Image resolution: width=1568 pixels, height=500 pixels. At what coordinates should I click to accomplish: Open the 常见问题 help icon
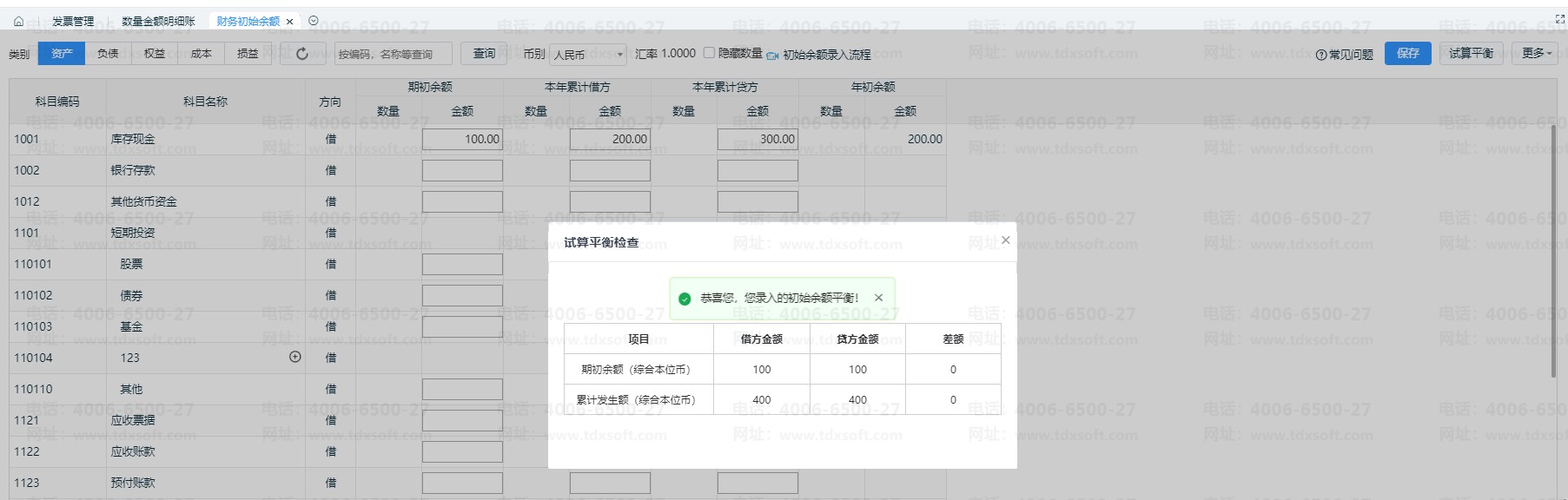click(x=1320, y=55)
